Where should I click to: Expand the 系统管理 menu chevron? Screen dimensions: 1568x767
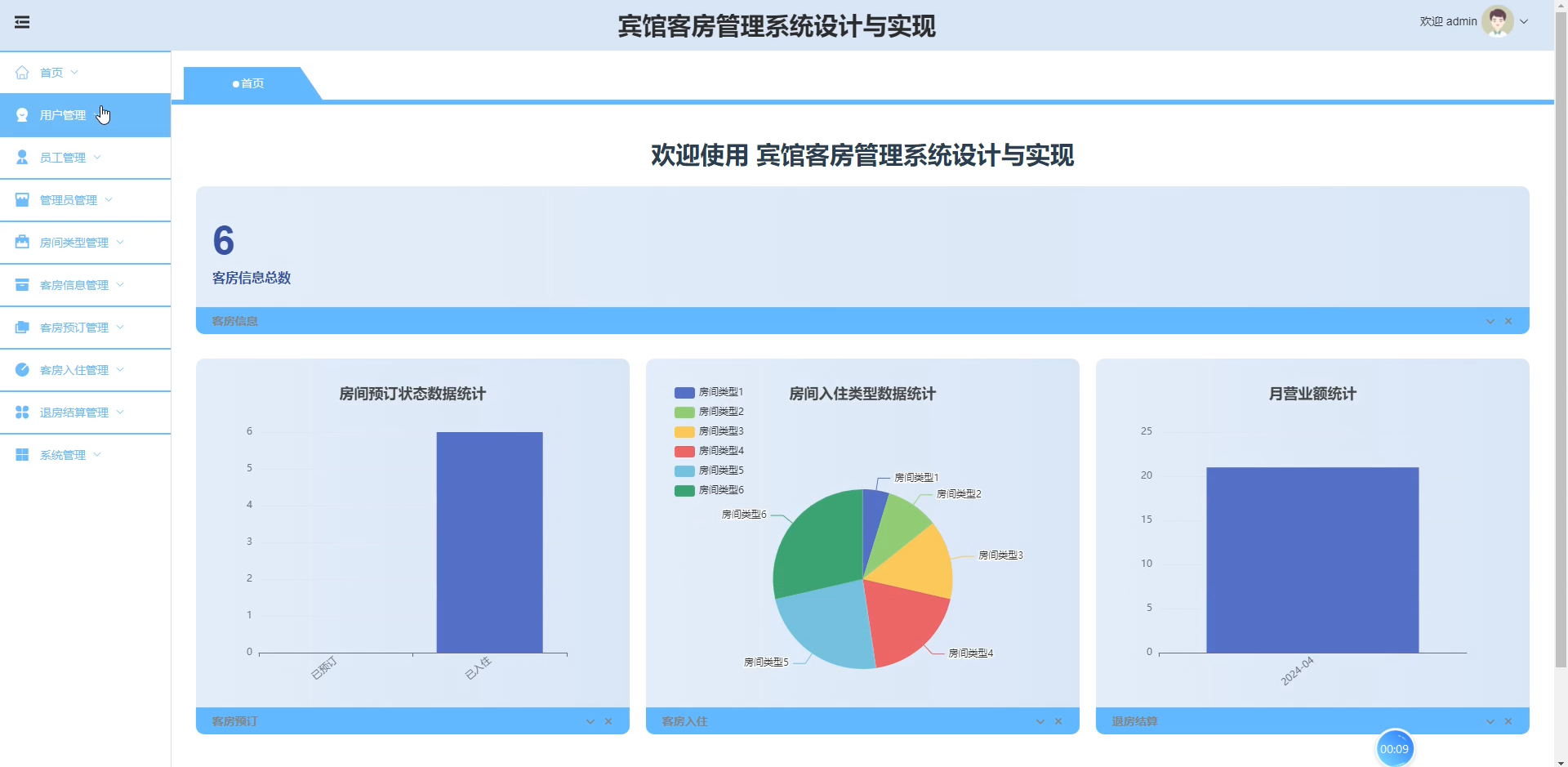click(x=97, y=454)
